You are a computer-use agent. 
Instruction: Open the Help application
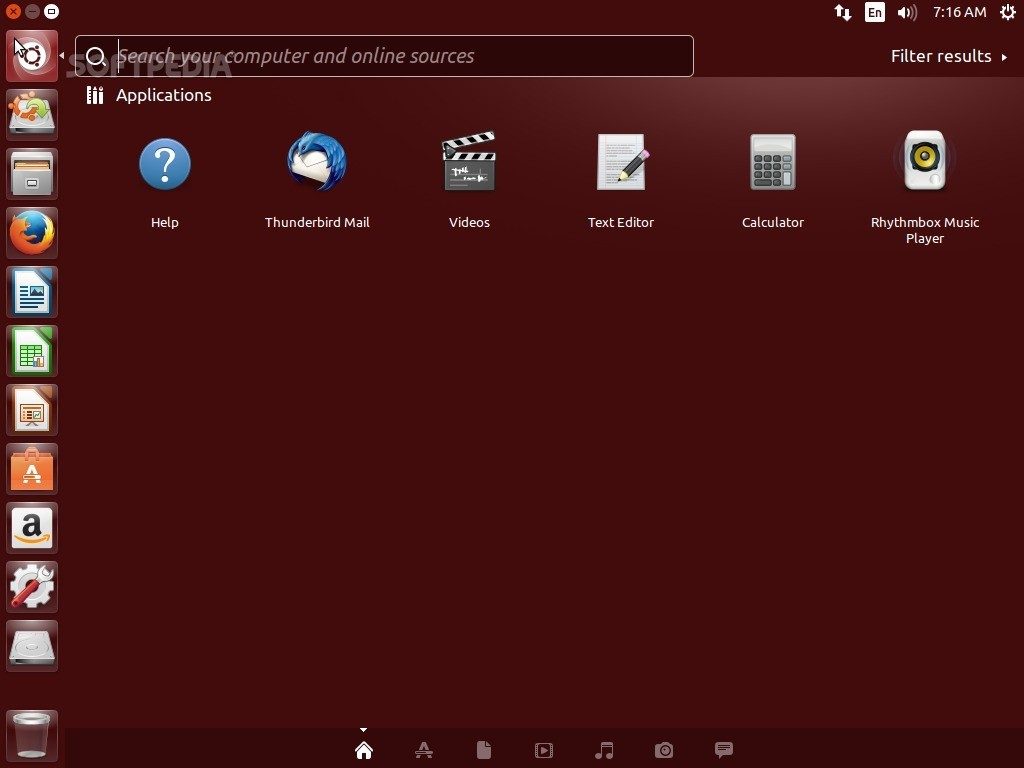(x=165, y=164)
